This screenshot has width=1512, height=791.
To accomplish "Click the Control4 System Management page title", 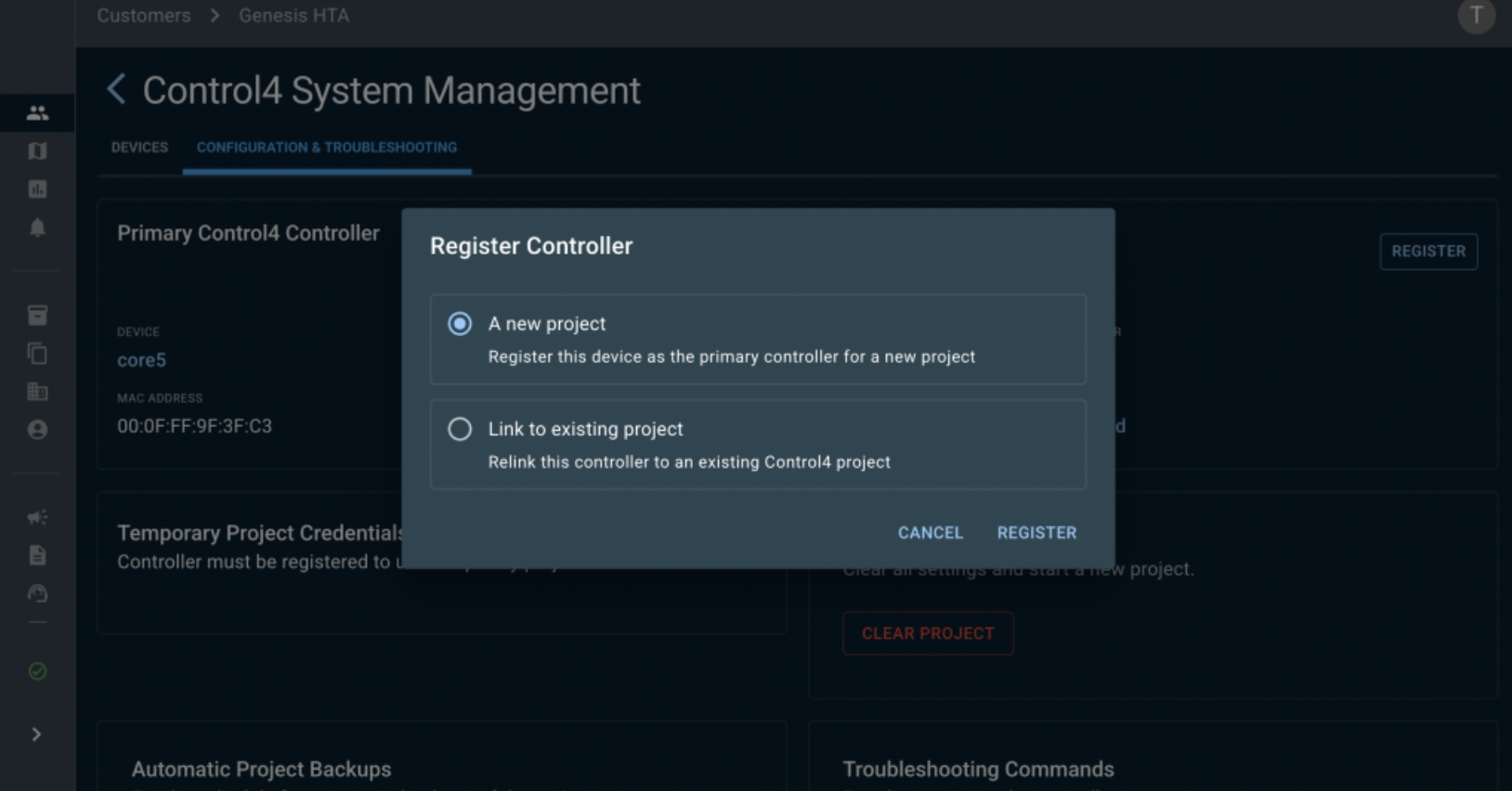I will click(x=391, y=91).
